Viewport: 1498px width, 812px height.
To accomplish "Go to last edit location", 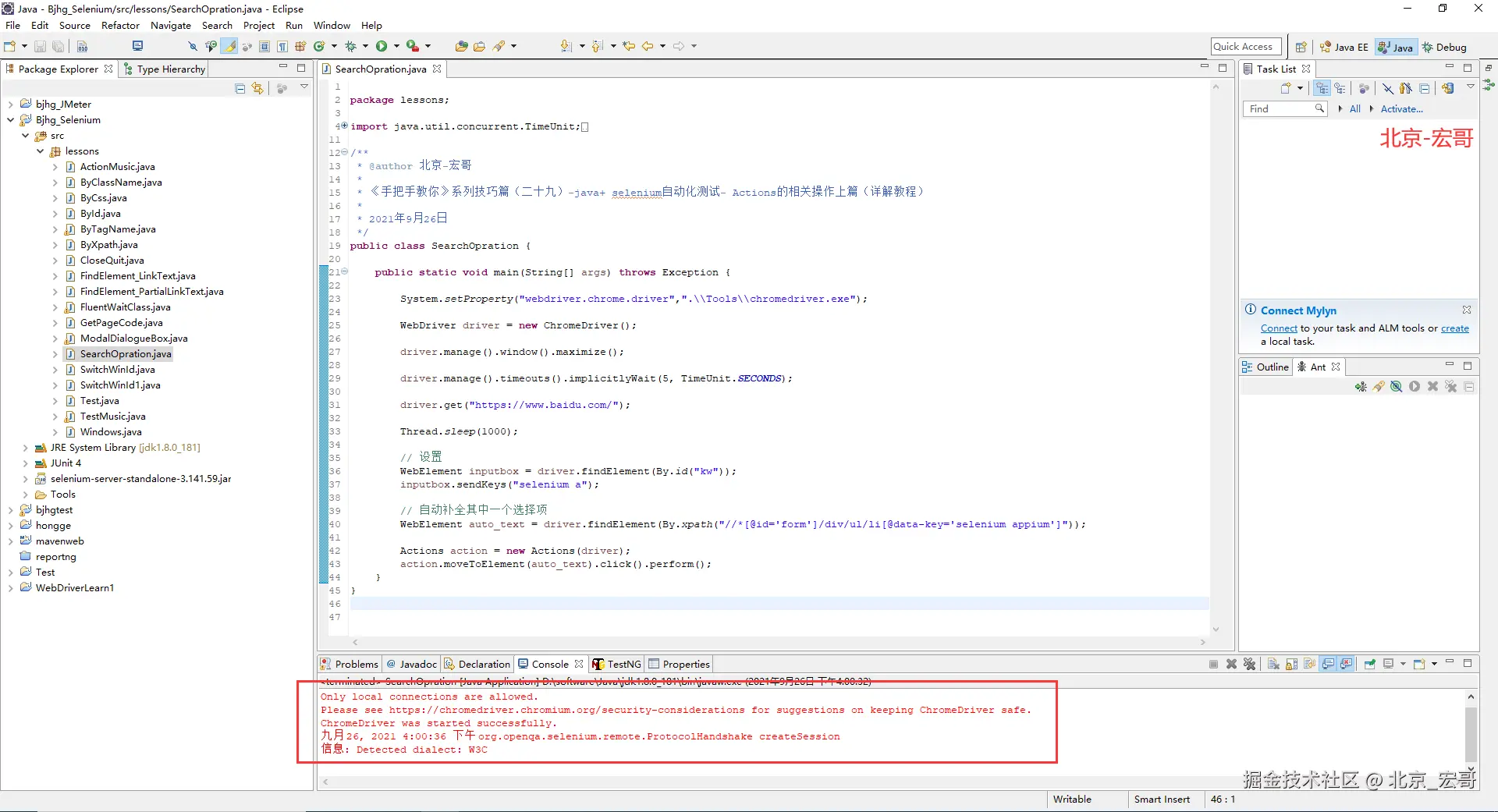I will click(628, 47).
